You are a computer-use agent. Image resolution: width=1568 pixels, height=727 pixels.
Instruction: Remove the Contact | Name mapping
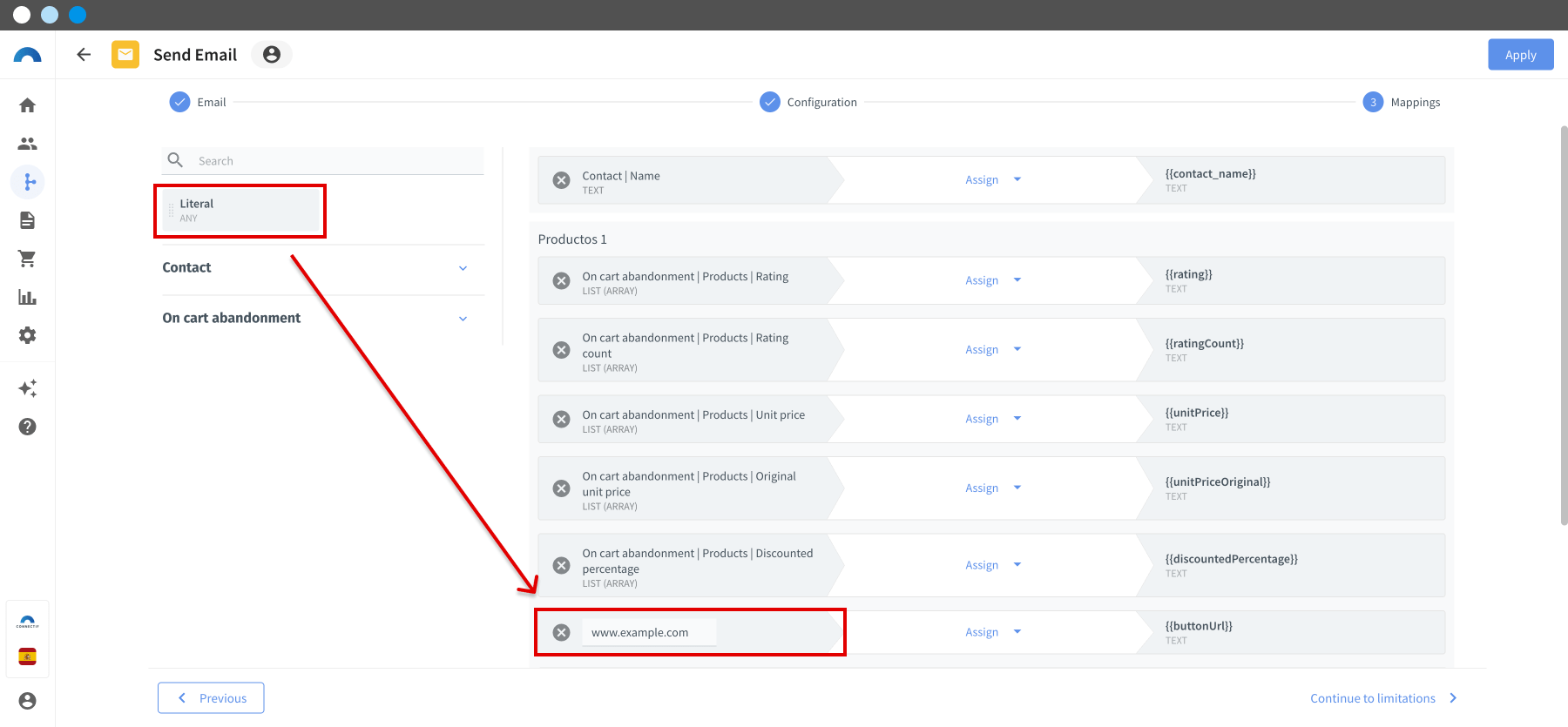click(562, 180)
